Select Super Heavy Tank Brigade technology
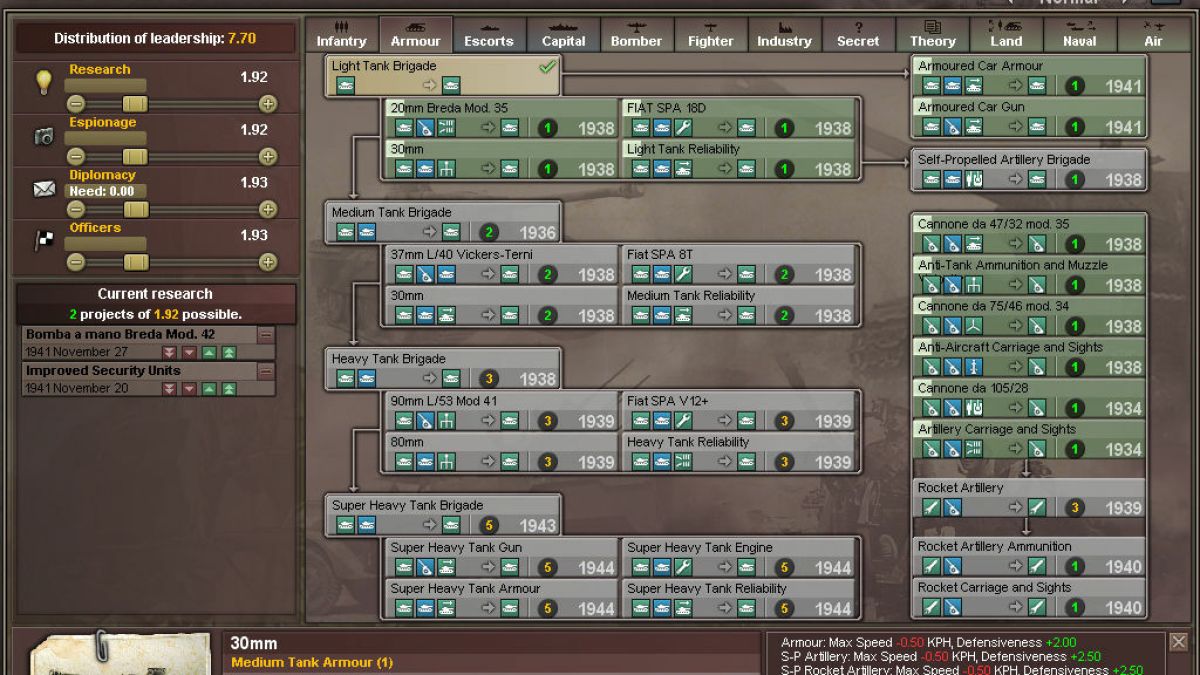Image resolution: width=1200 pixels, height=675 pixels. coord(443,515)
